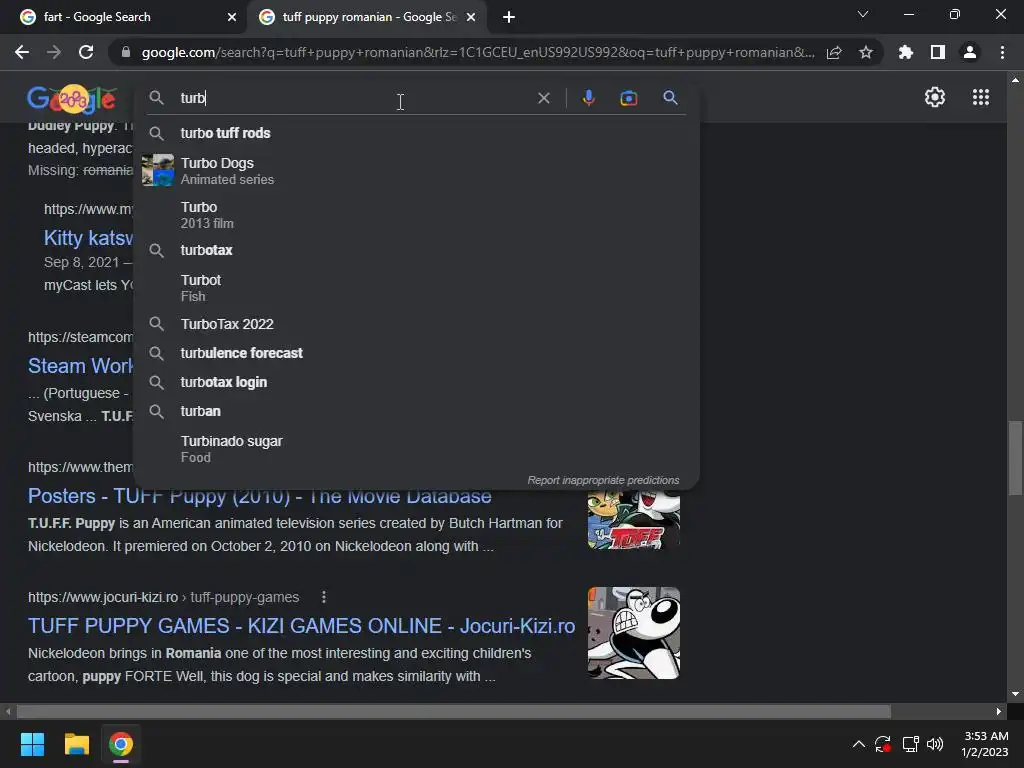Open Chrome's three-dot menu

tap(1002, 52)
